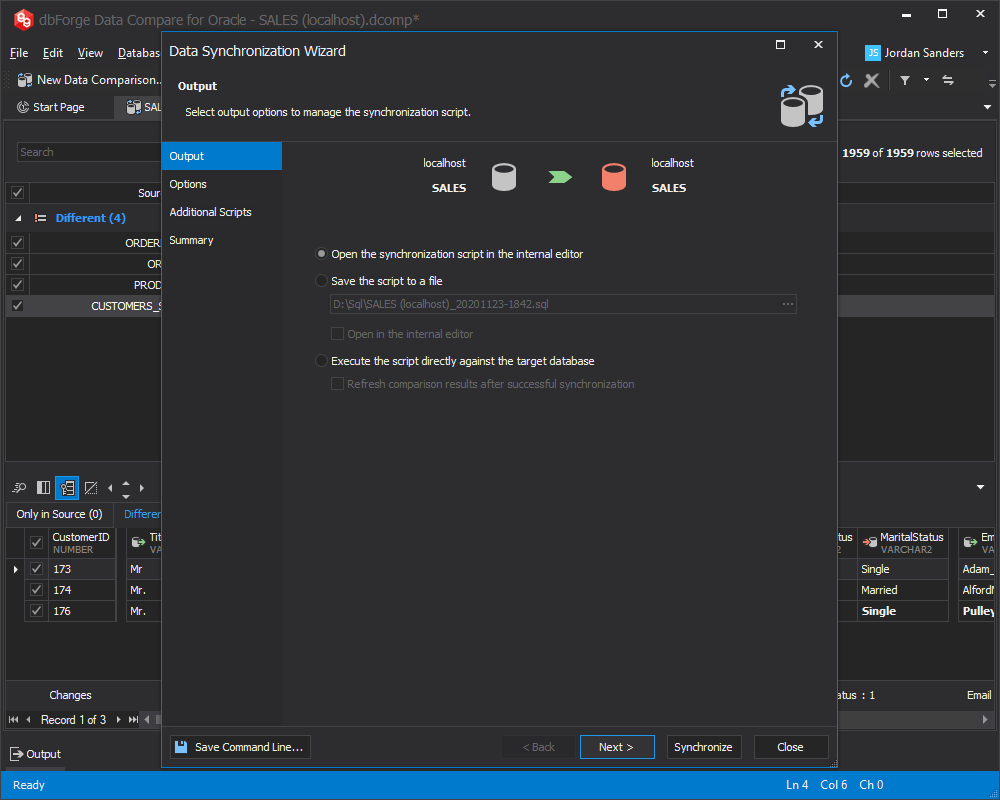Open the File menu
Image resolution: width=1000 pixels, height=800 pixels.
(19, 53)
